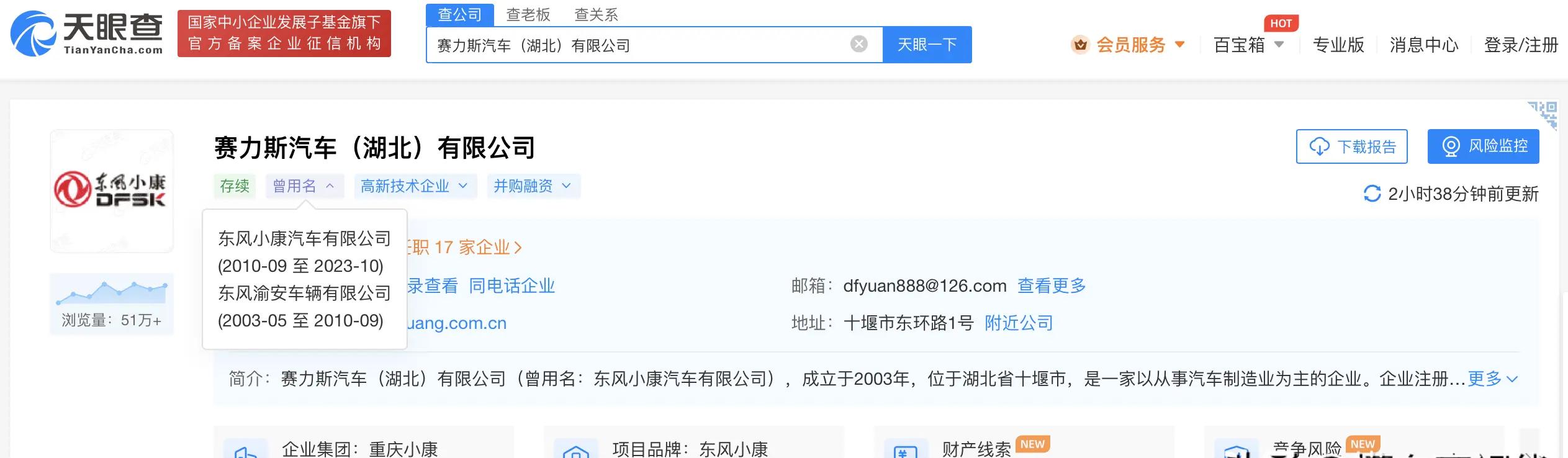Click the refresh update icon
The image size is (1568, 458).
pyautogui.click(x=1372, y=194)
